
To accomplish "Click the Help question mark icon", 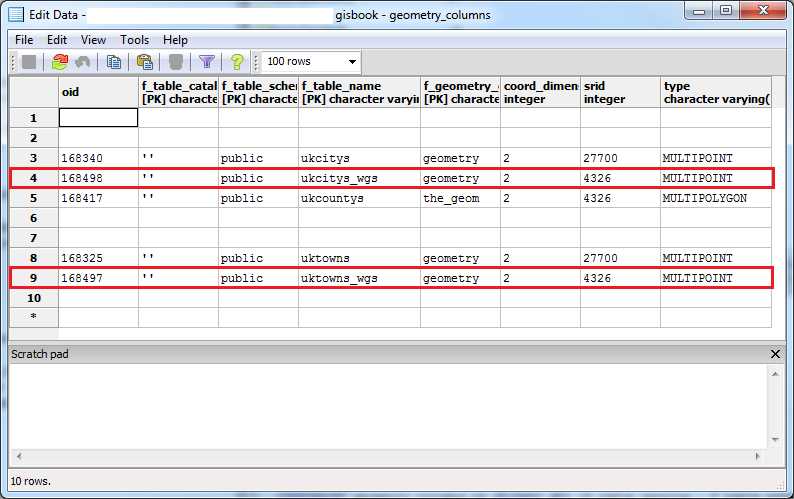I will click(236, 62).
